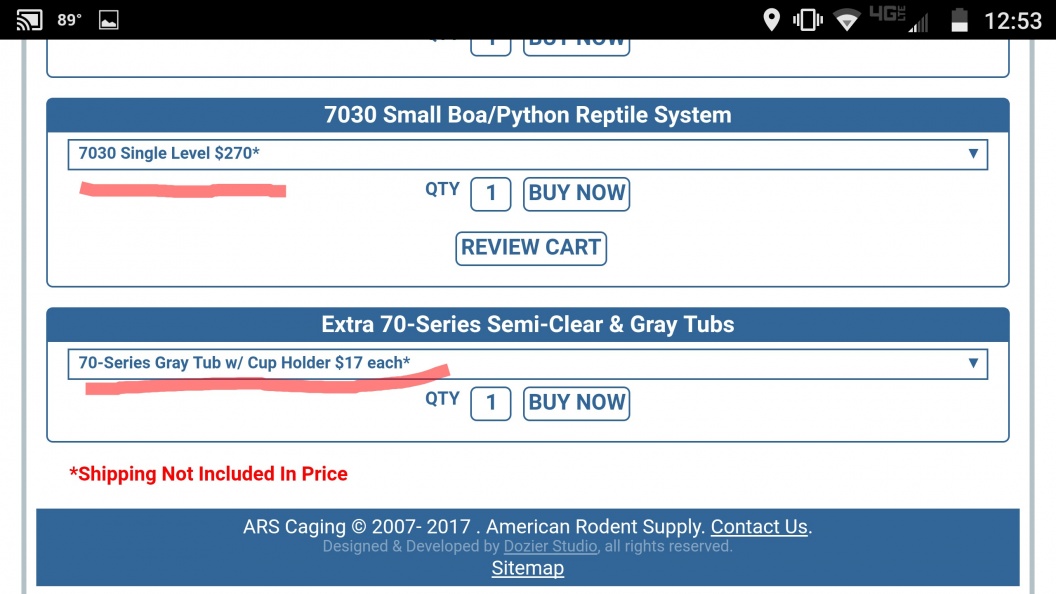Click the arrow on the 7030 system selector
The height and width of the screenshot is (594, 1056).
972,154
